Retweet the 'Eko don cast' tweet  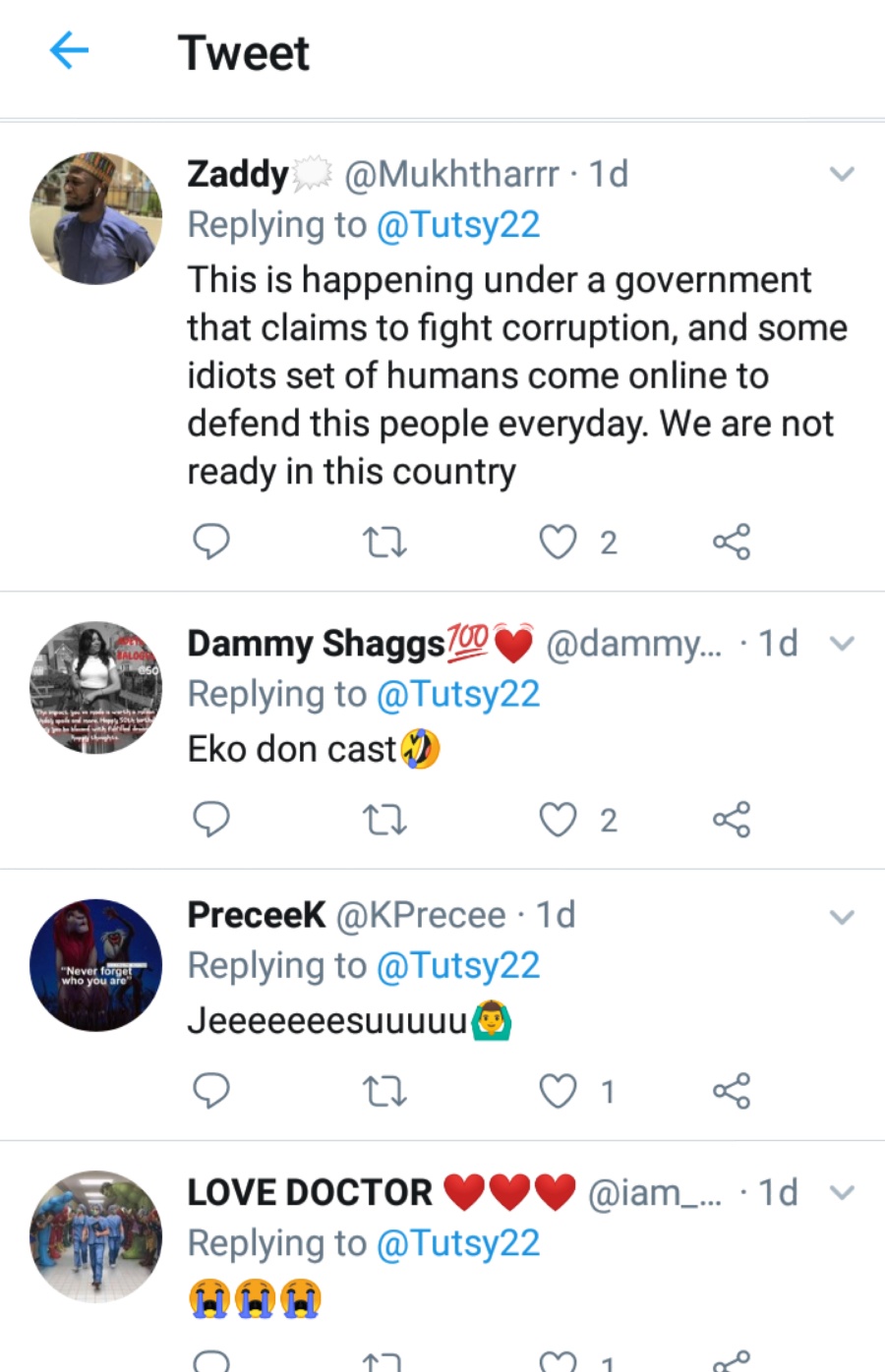click(384, 820)
